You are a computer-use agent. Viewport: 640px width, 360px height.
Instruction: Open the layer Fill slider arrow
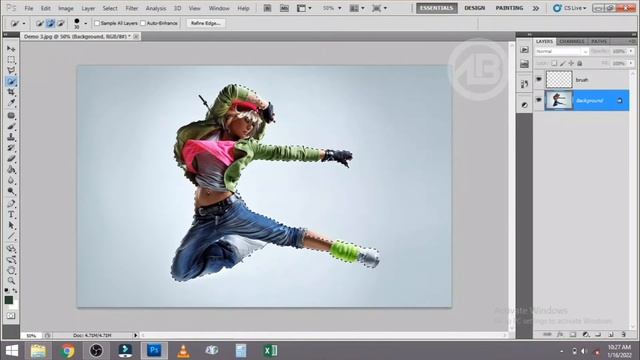tap(631, 63)
